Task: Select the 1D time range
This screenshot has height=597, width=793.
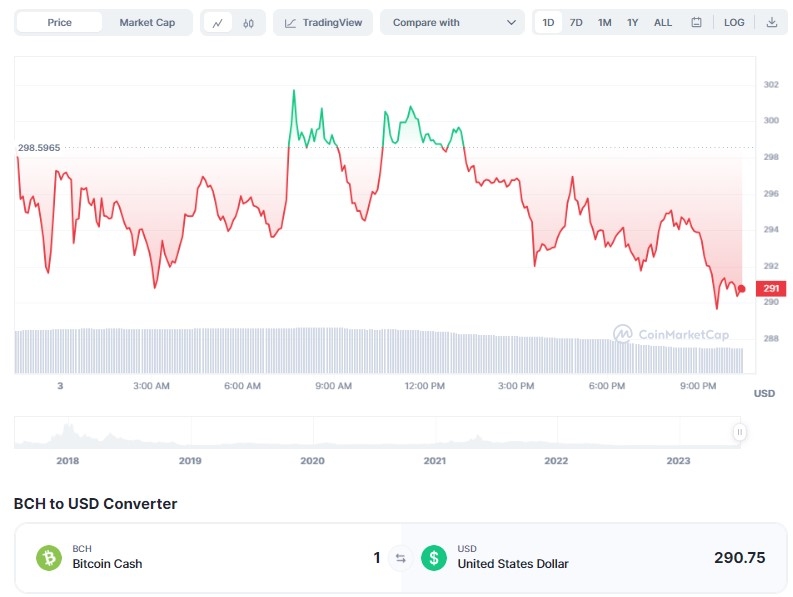Action: click(548, 23)
